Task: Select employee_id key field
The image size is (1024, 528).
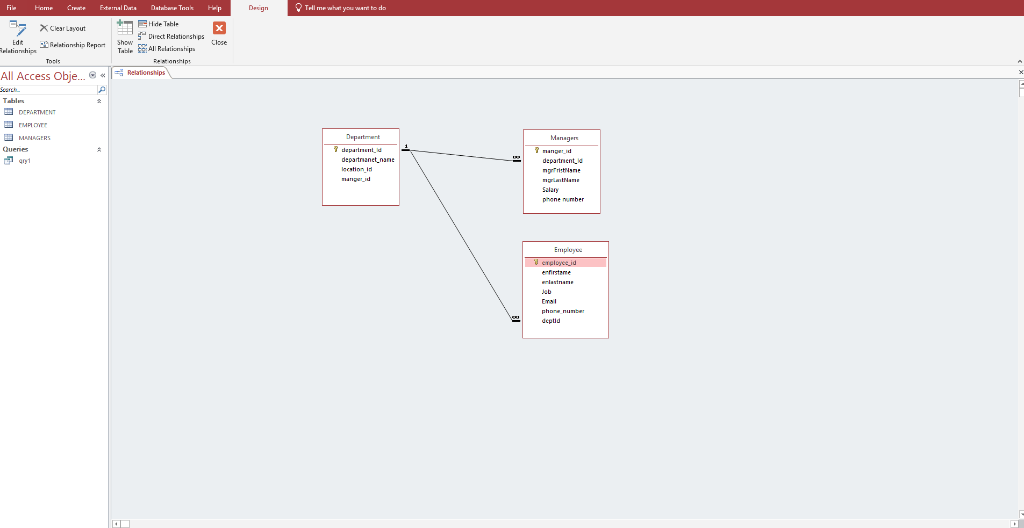Action: click(x=566, y=263)
